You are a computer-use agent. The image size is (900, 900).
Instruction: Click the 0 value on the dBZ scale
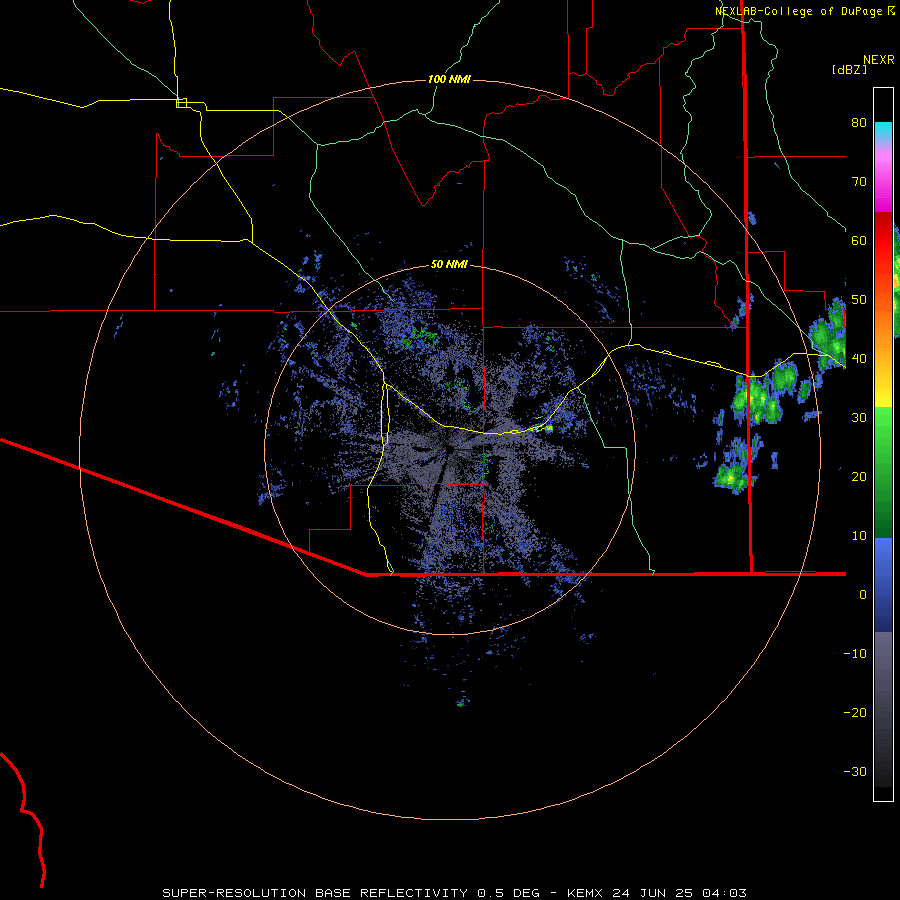click(863, 595)
